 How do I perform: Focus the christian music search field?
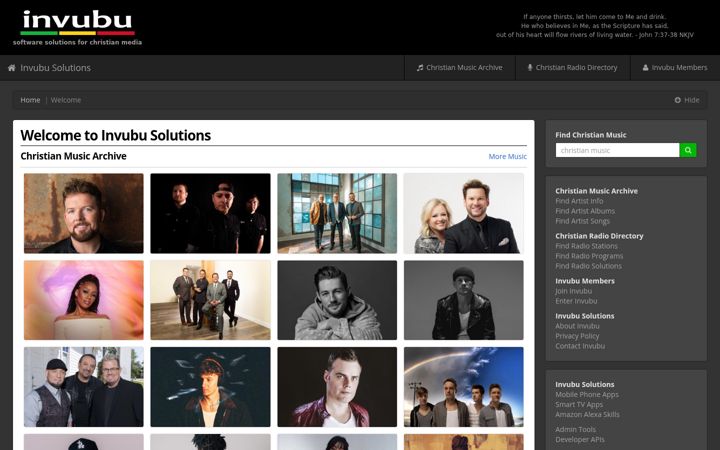point(617,150)
